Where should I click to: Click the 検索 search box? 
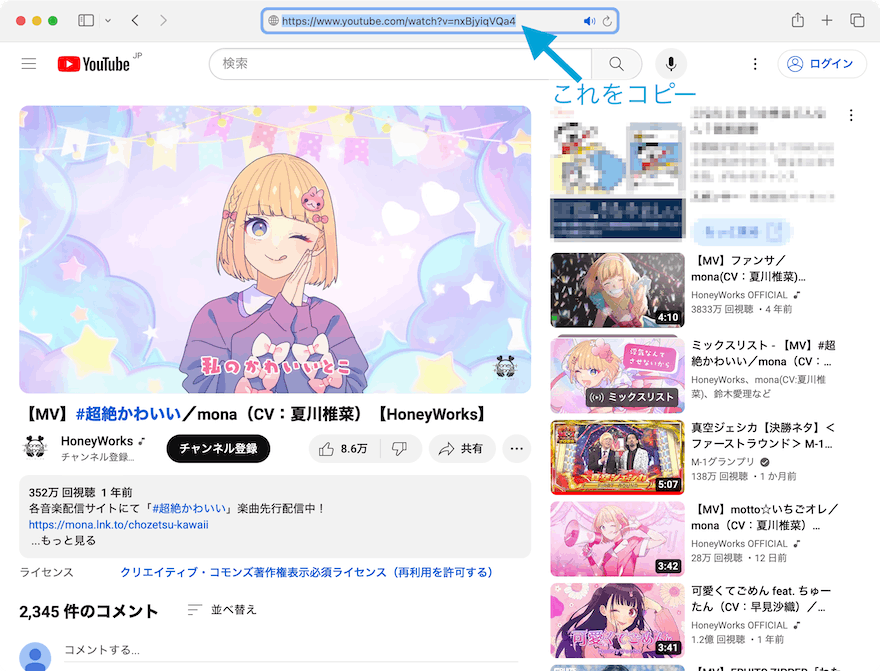[x=400, y=63]
